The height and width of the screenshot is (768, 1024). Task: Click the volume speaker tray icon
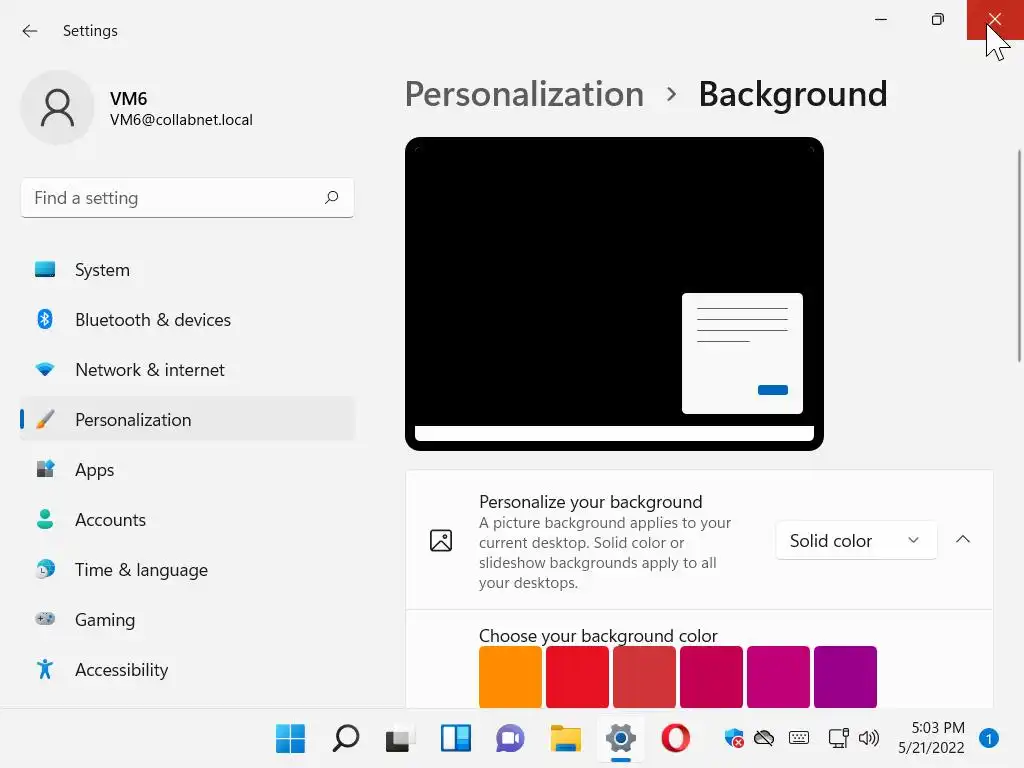(x=869, y=738)
